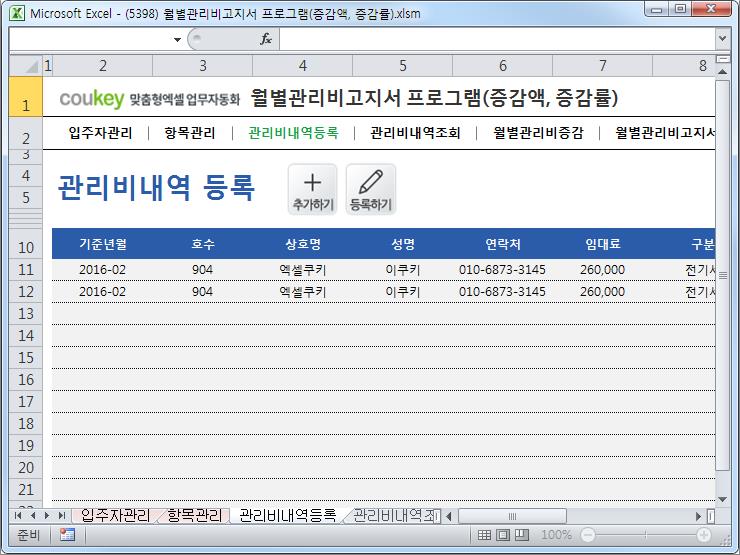Click the Excel application icon in title bar
This screenshot has width=740, height=555.
[17, 13]
